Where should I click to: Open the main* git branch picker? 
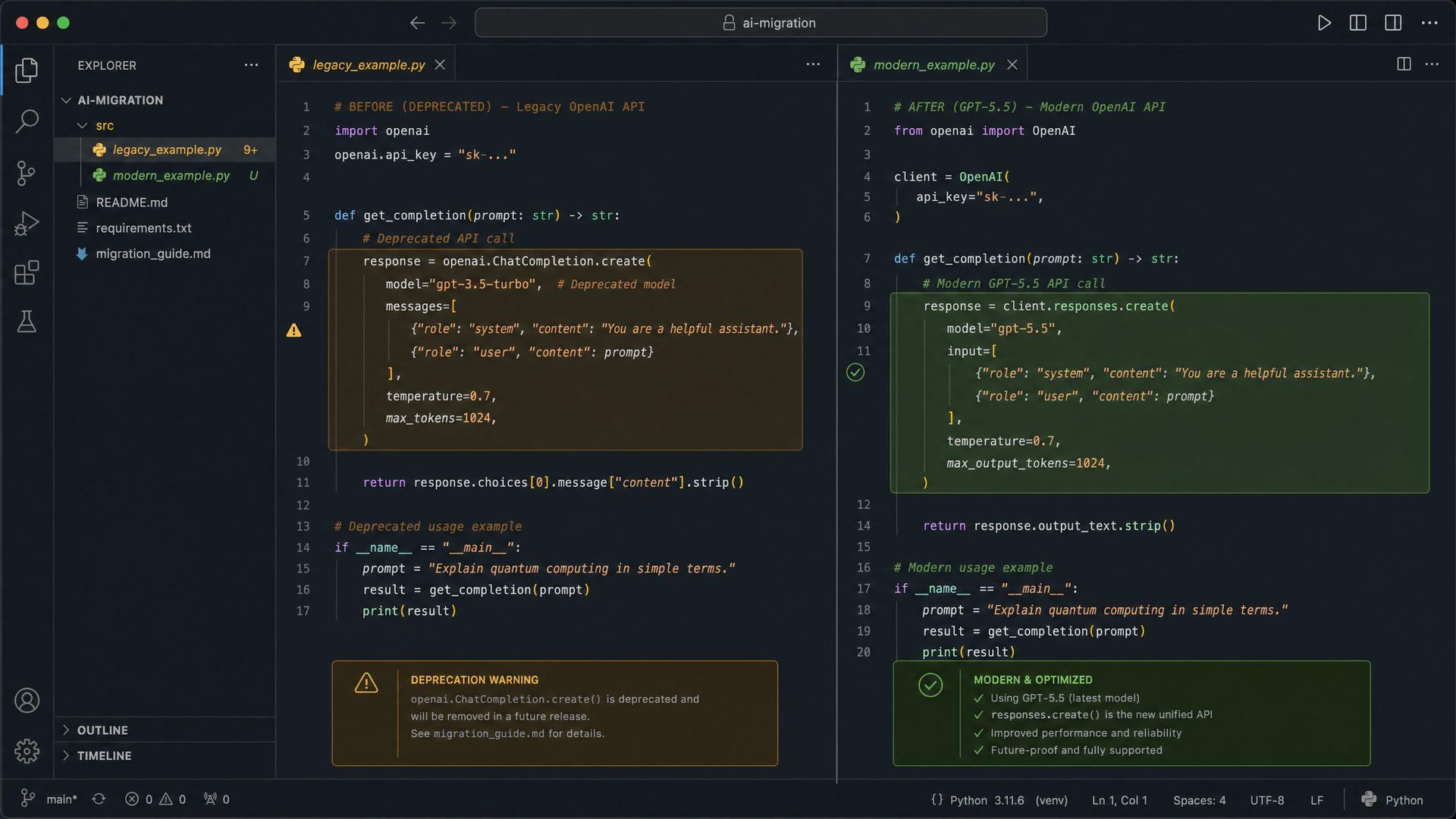click(49, 799)
